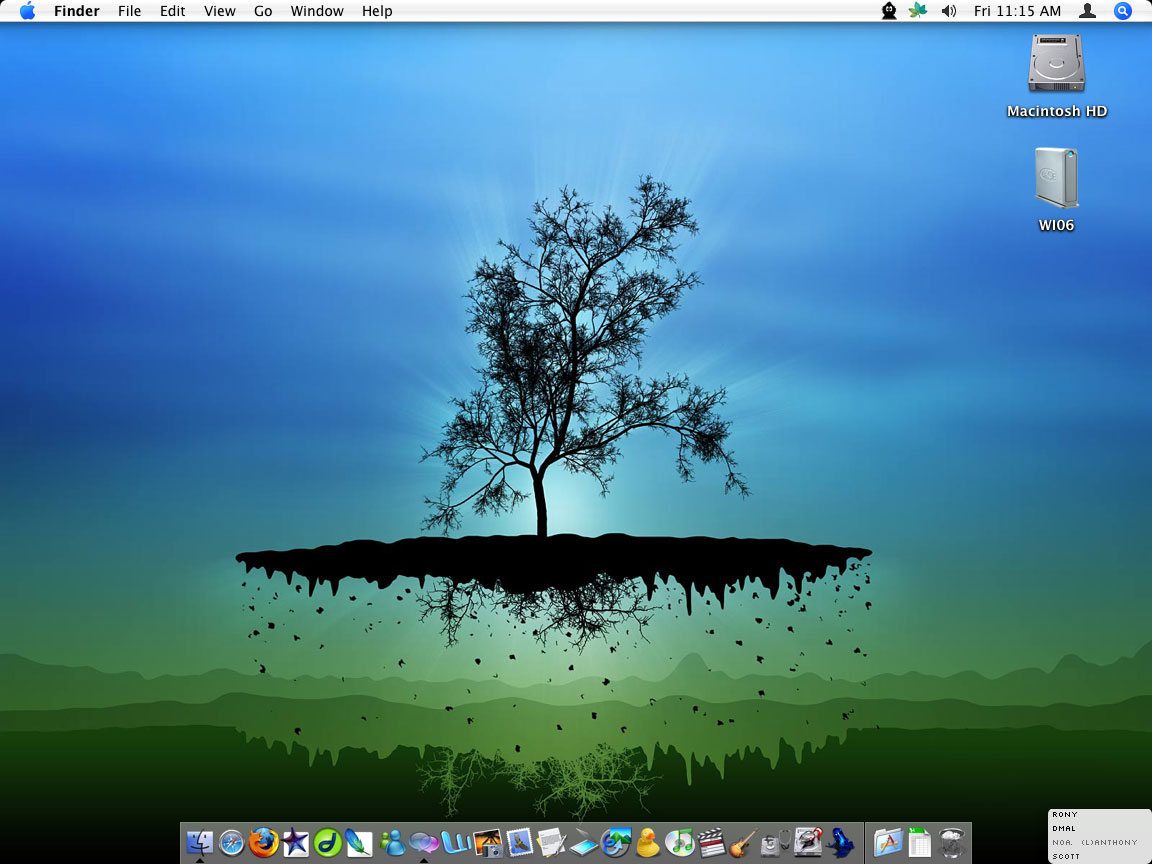Screen dimensions: 1152x864
Task: Open Photoshop feather icon in dock
Action: point(359,842)
